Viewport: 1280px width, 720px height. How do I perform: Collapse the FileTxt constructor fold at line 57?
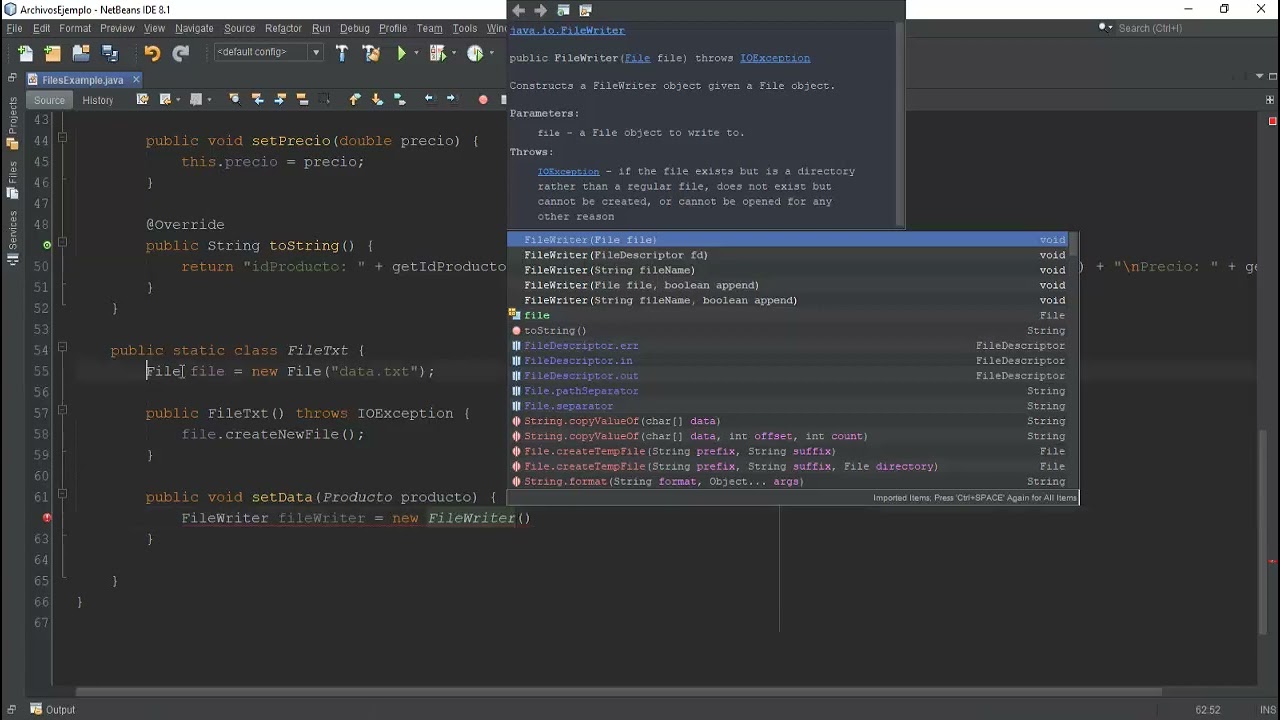coord(62,412)
